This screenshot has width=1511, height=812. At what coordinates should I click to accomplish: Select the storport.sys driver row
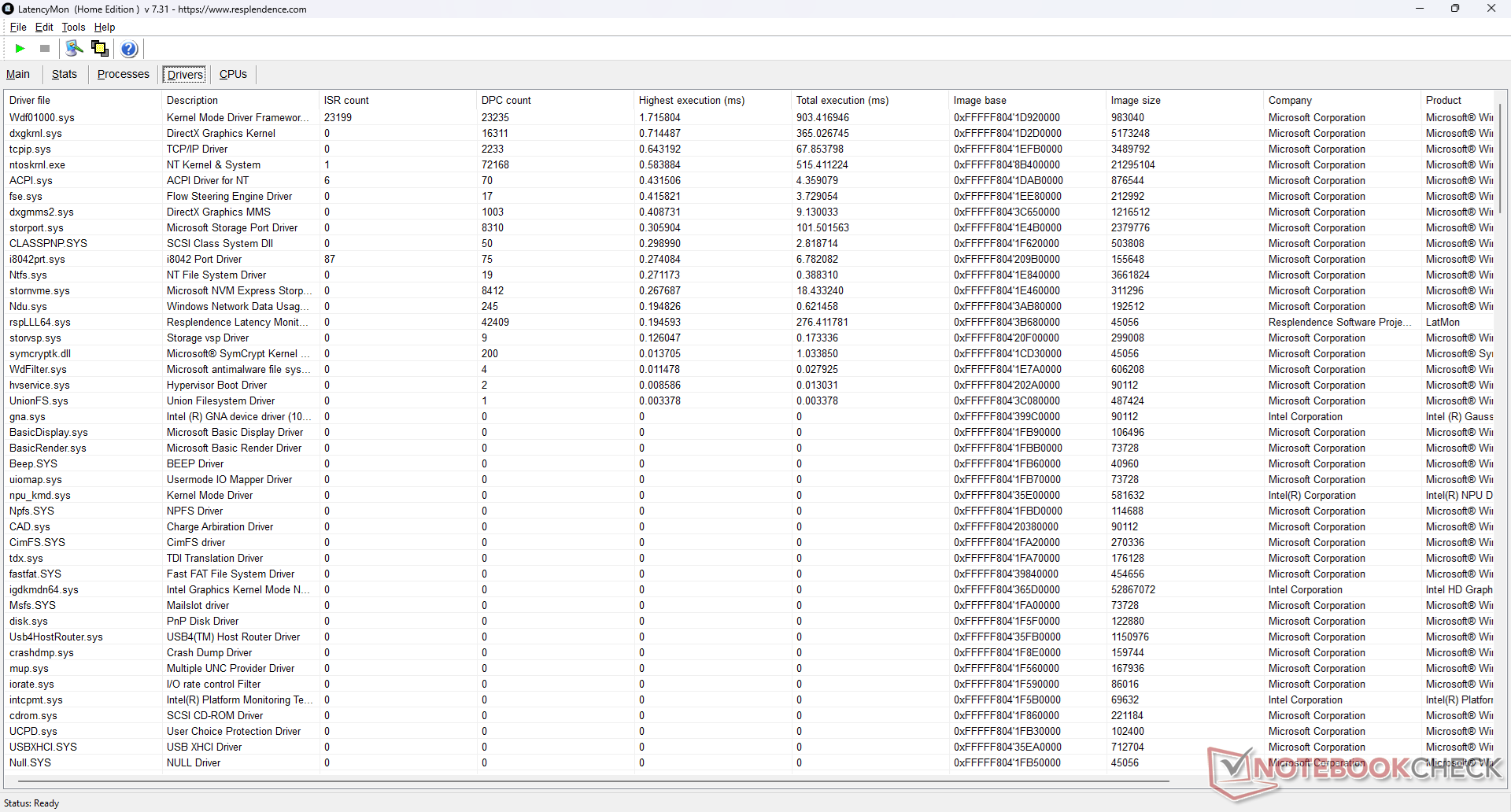749,227
